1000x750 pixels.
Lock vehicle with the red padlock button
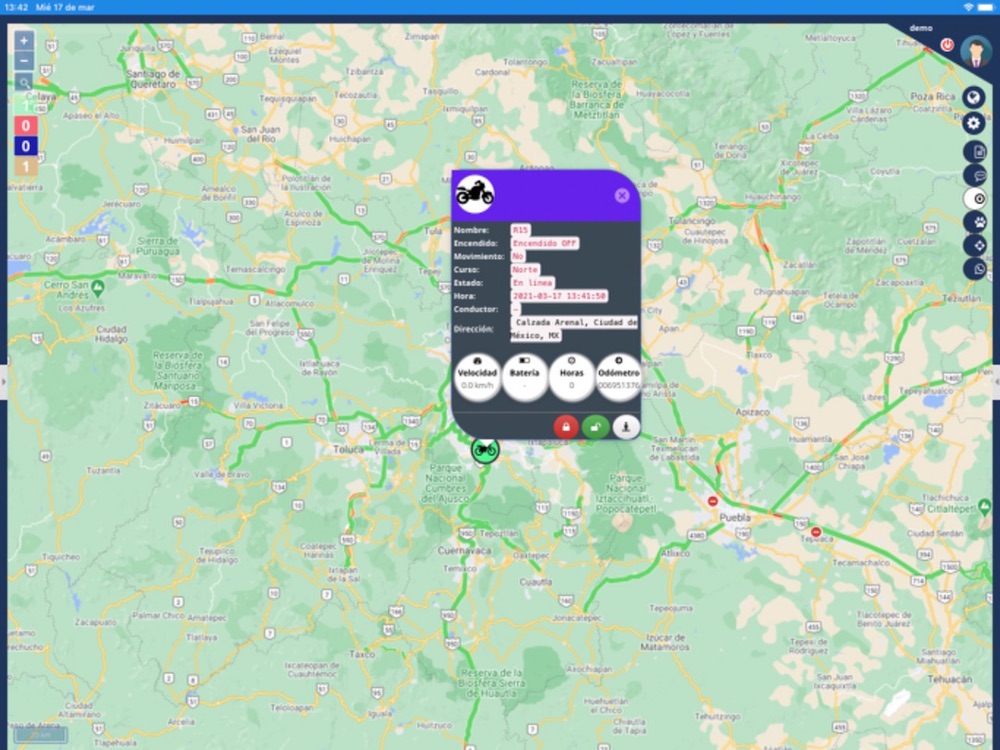coord(566,427)
